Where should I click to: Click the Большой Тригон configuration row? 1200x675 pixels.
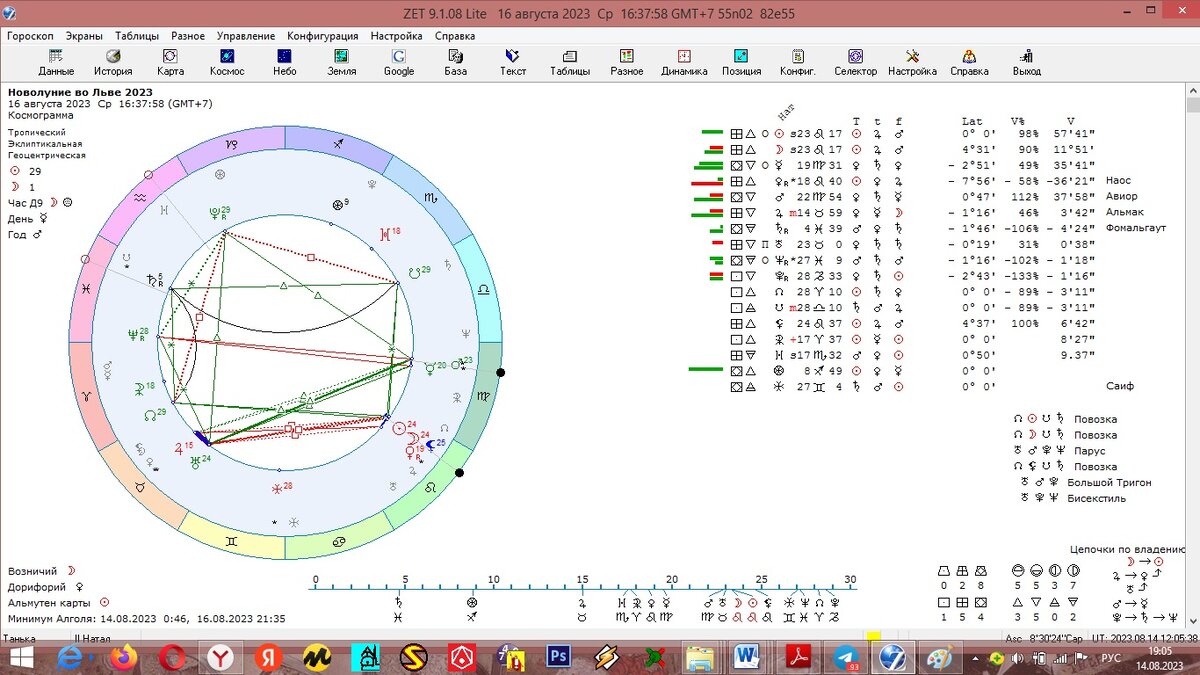pos(1109,483)
